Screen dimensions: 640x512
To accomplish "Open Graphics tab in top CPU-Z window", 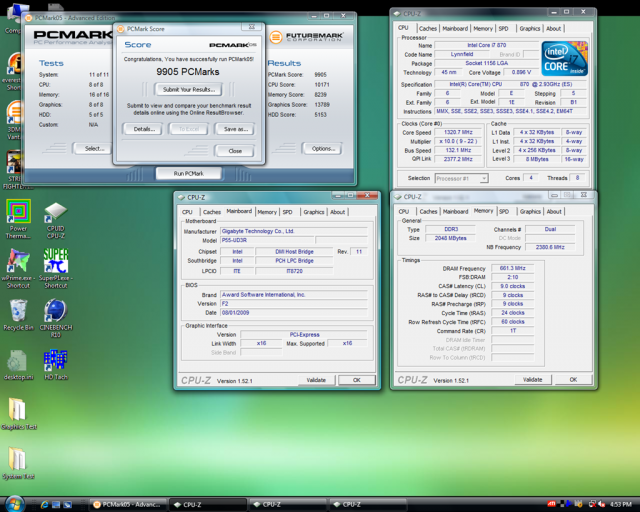I will coord(529,29).
